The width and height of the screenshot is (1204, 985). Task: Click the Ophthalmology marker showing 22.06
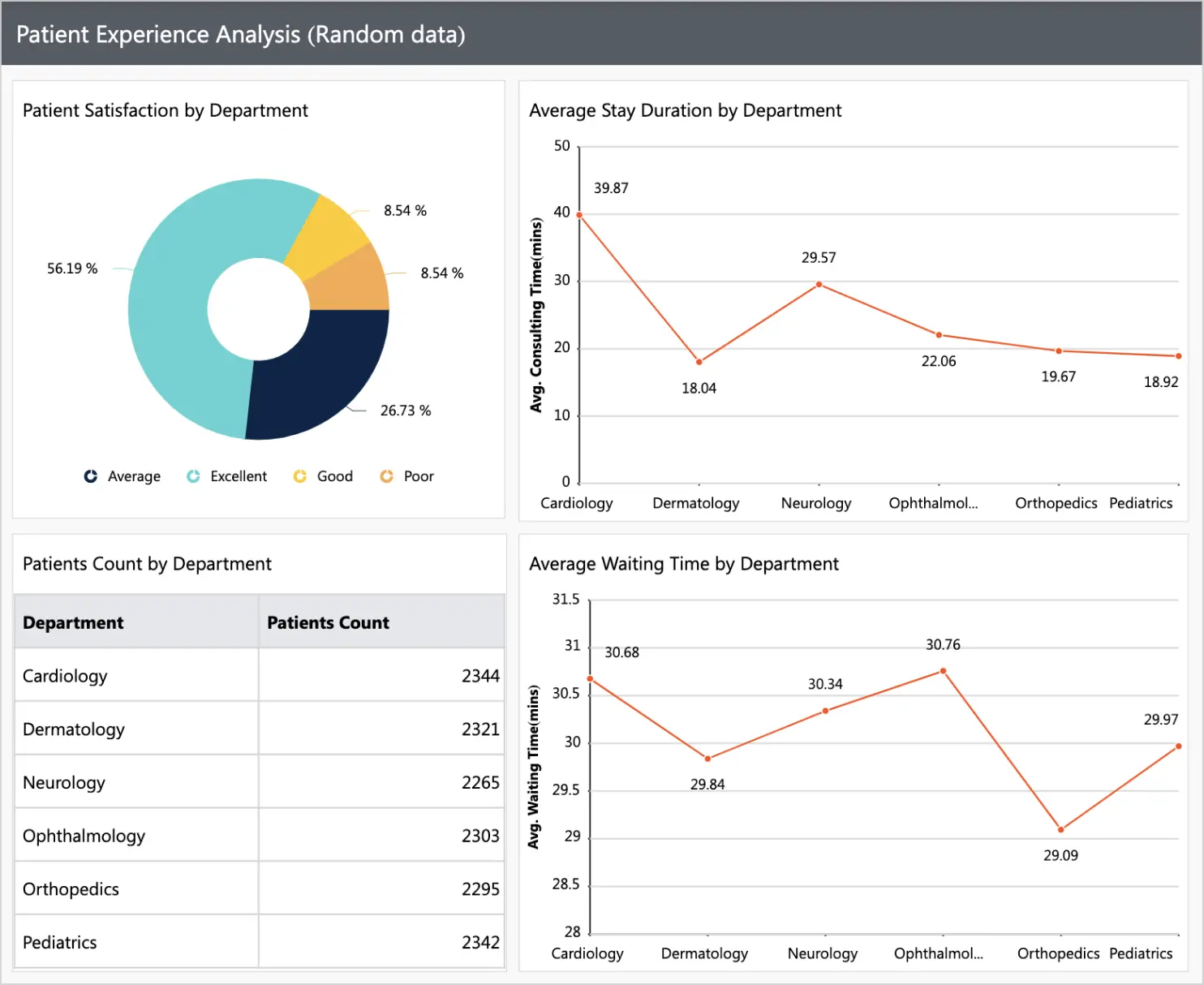point(937,333)
